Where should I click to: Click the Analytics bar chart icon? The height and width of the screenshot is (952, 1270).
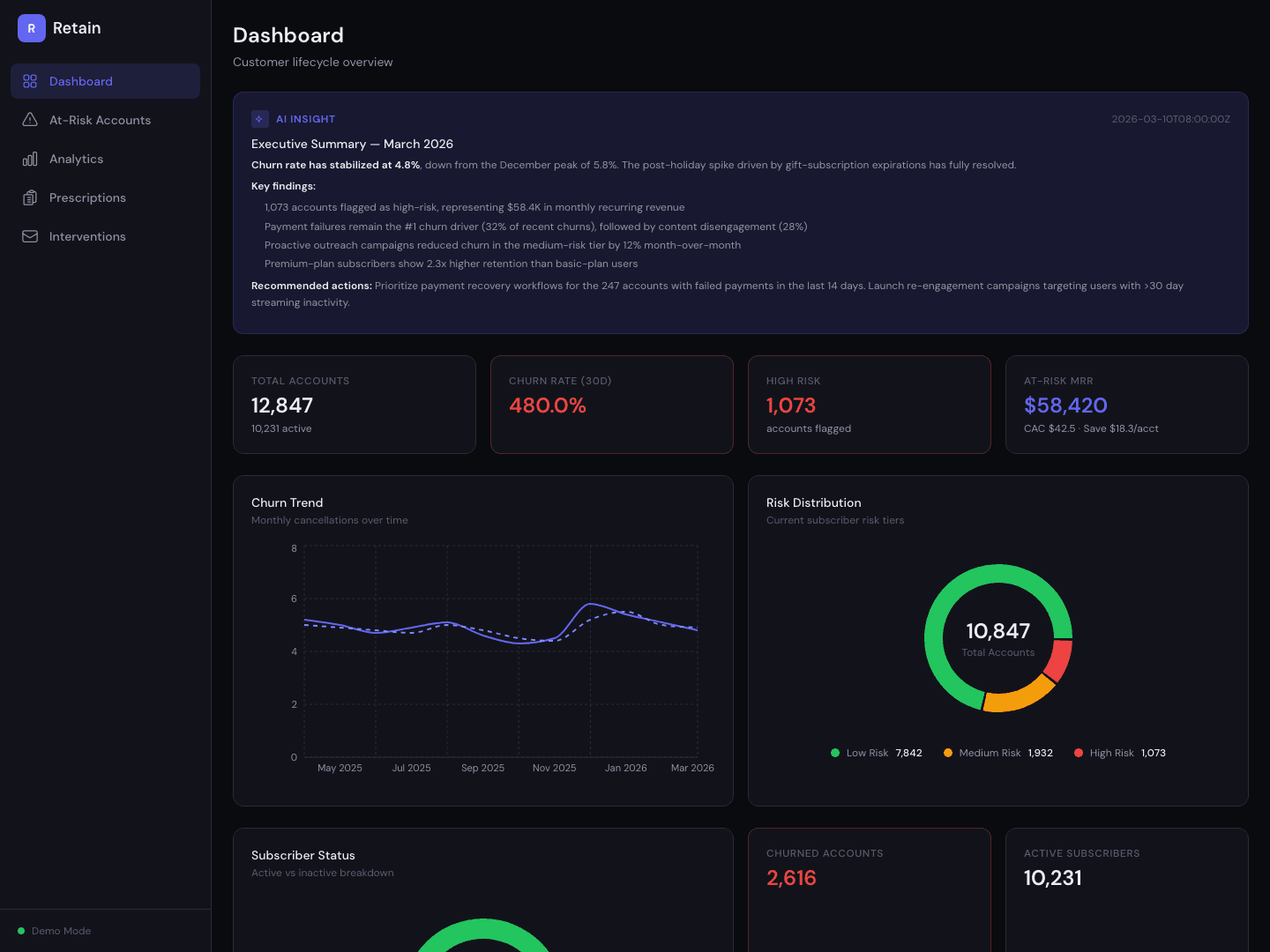coord(30,159)
